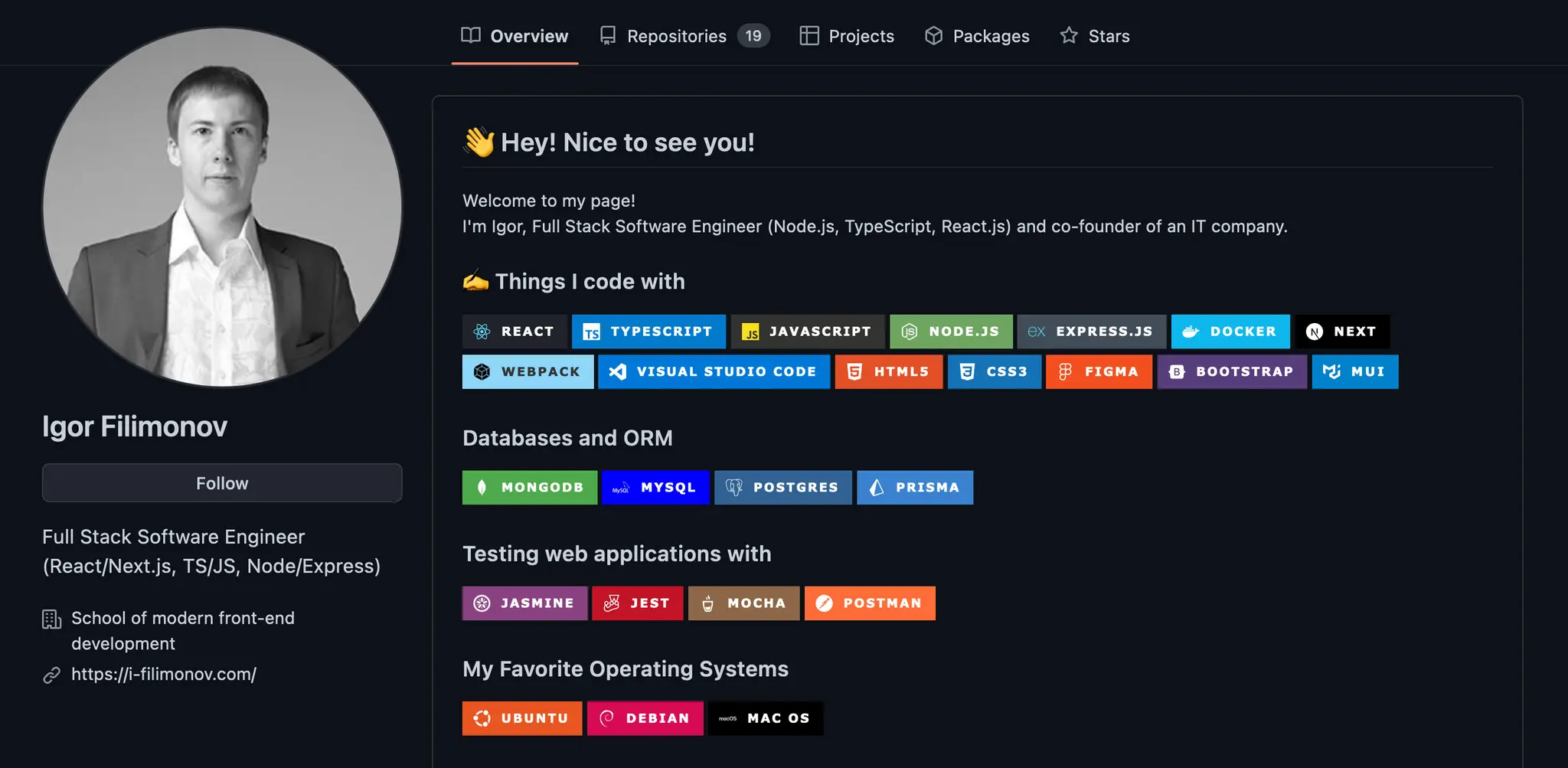Screen dimensions: 1568x768
Task: Click the sentence beginning "I'm Igor, Full Stack"
Action: tap(875, 227)
